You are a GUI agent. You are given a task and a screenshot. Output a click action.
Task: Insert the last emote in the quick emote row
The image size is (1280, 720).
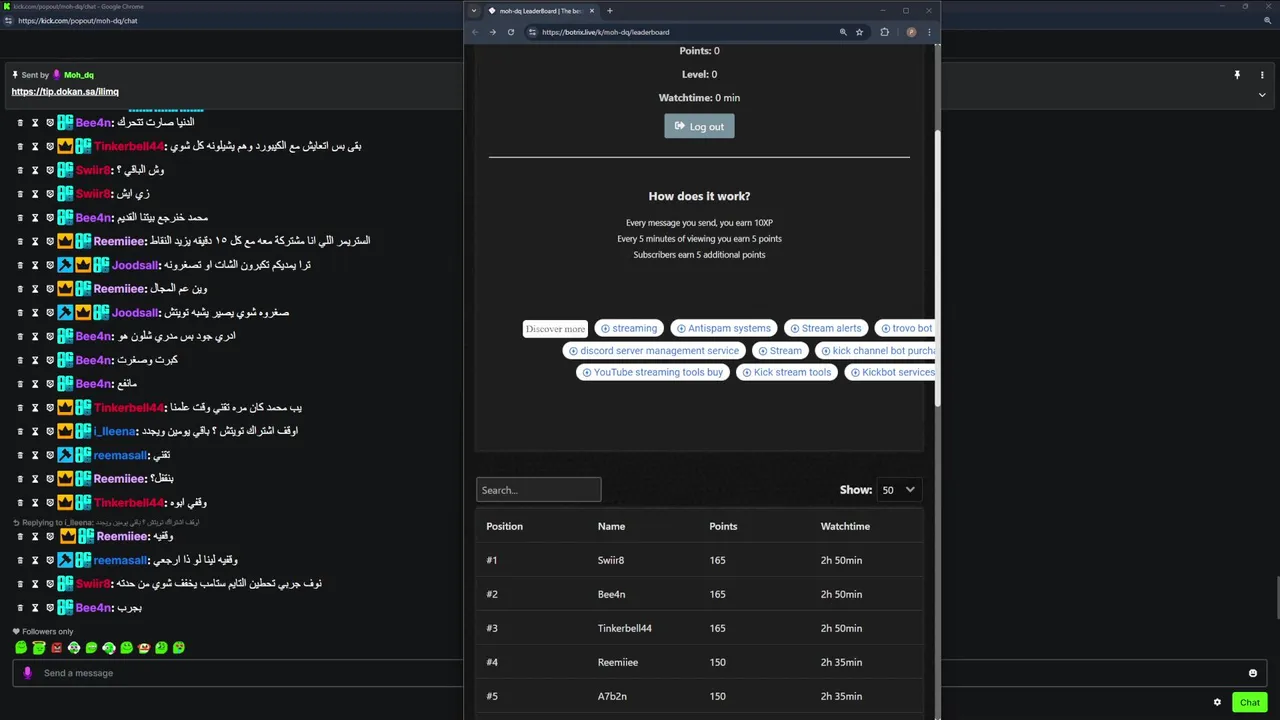179,648
